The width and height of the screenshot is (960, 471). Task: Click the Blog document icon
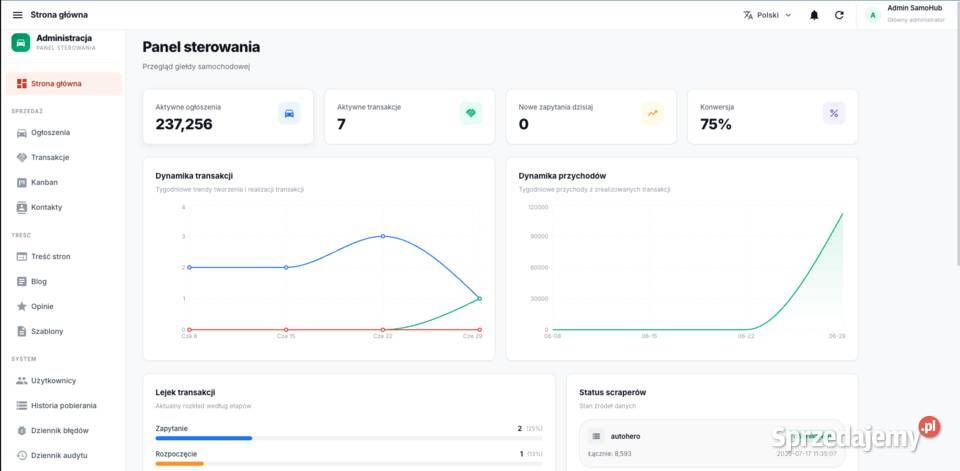(21, 281)
